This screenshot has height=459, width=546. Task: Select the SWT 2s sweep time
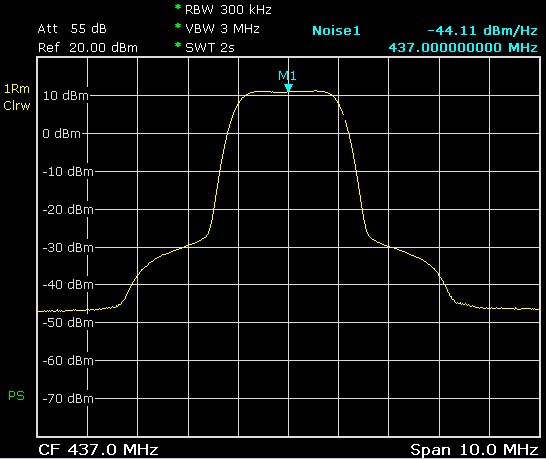[x=210, y=47]
